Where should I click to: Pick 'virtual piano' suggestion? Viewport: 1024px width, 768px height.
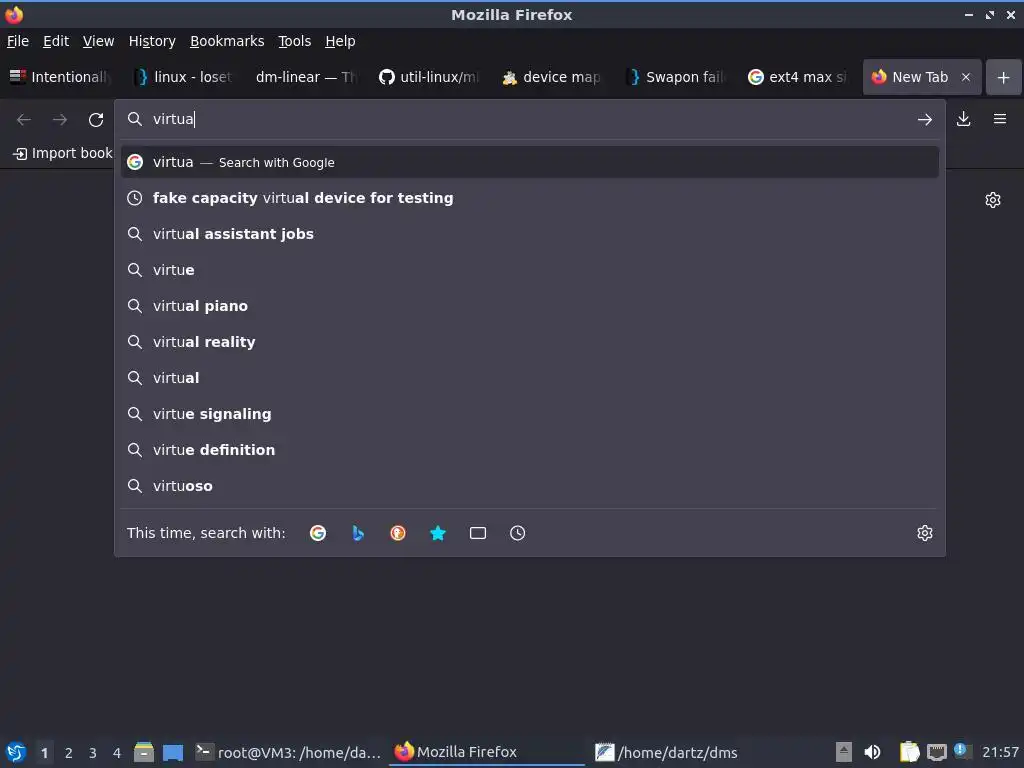[530, 306]
